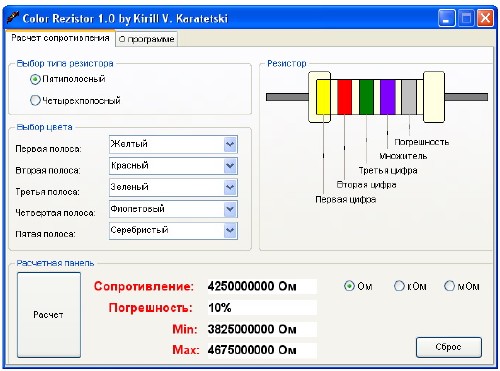
Task: Click the Сопротивление: red label
Action: coord(144,286)
